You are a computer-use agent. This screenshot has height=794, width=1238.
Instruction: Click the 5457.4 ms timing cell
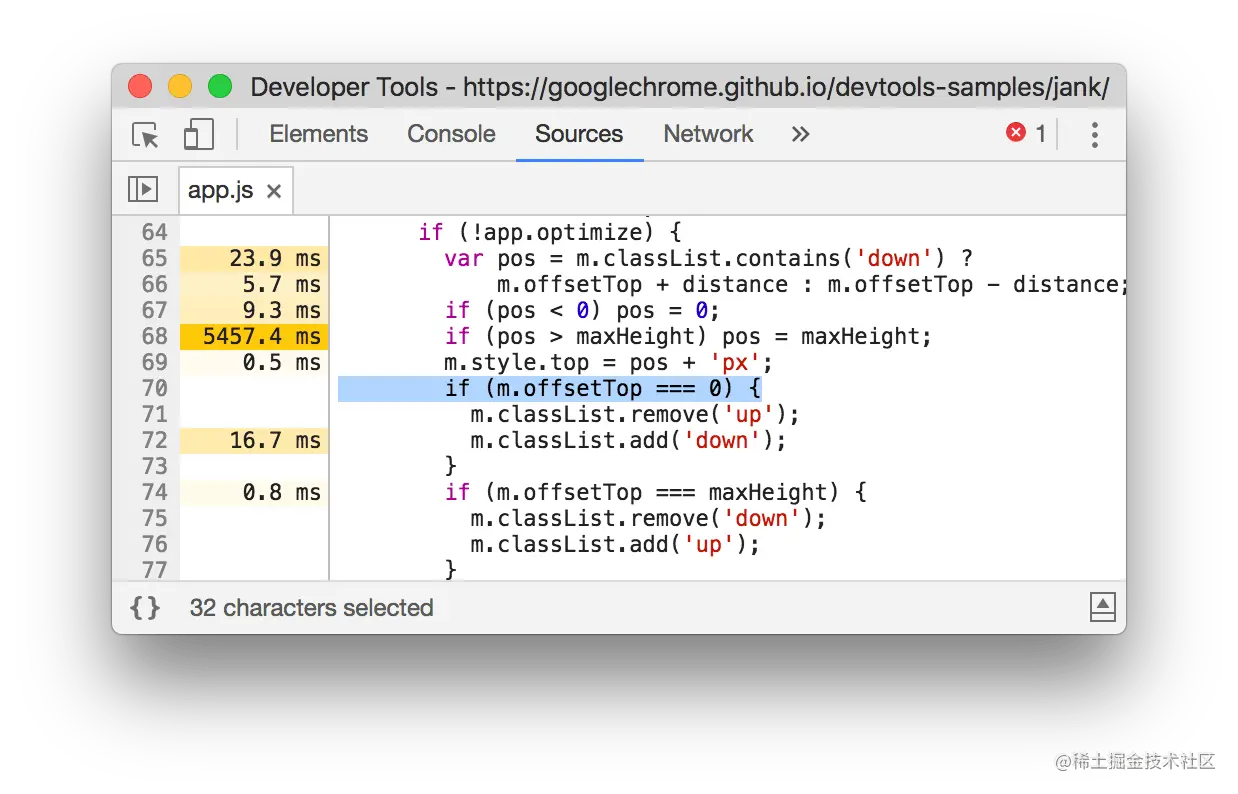(x=254, y=336)
